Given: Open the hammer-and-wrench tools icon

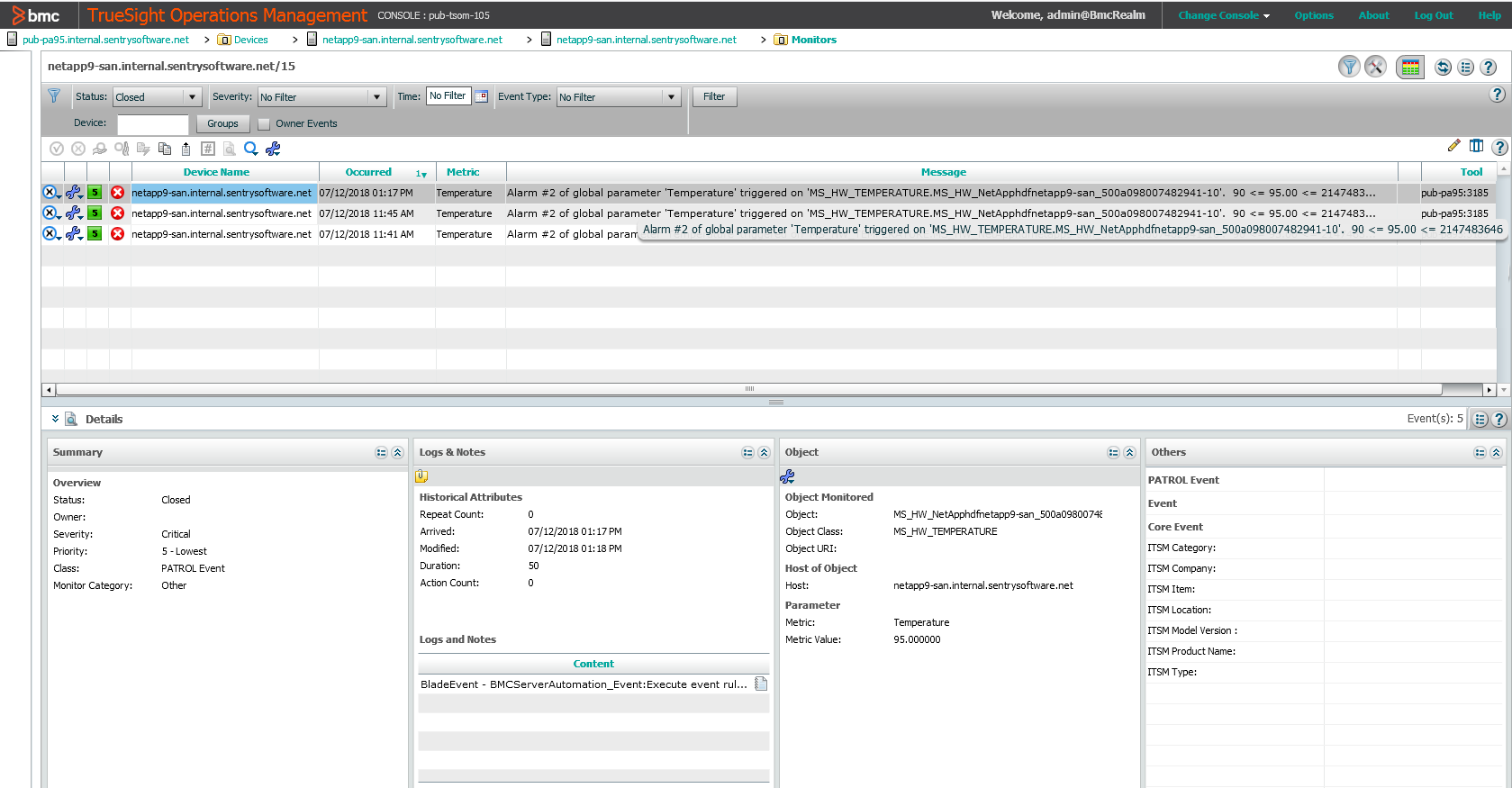Looking at the screenshot, I should tap(1375, 67).
